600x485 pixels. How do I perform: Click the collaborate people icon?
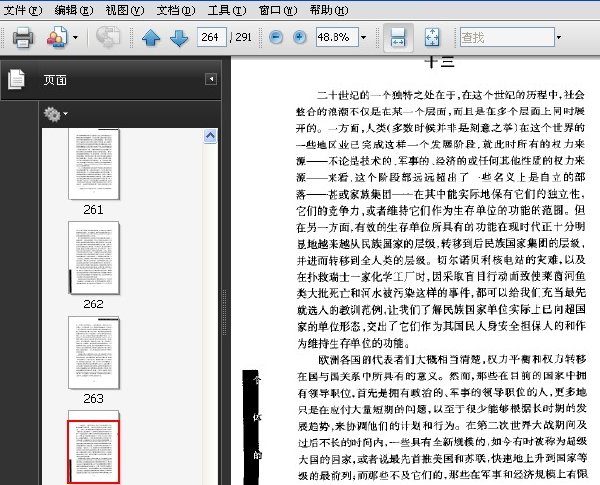[x=57, y=37]
